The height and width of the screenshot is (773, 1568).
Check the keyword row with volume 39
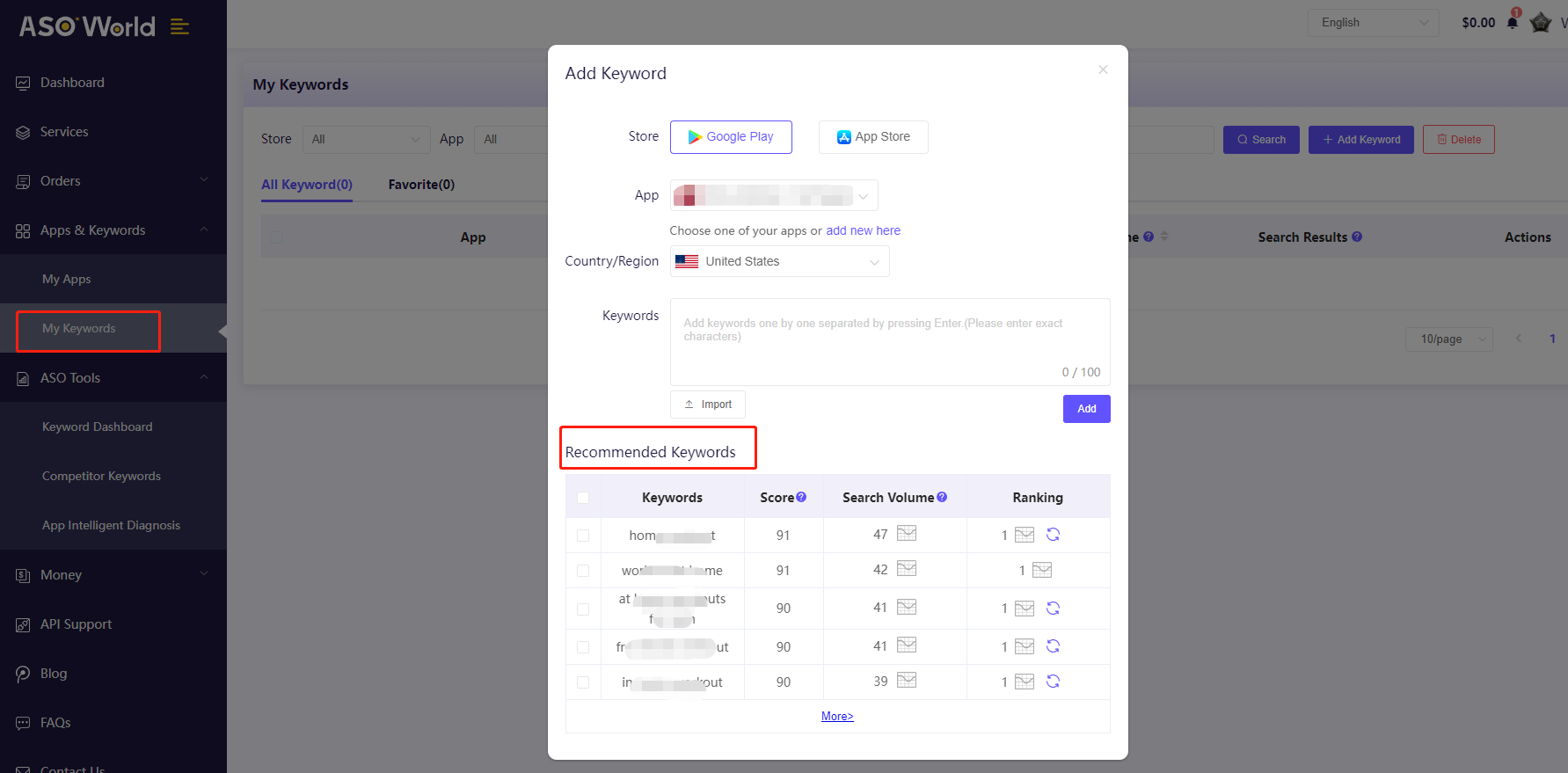pos(583,682)
